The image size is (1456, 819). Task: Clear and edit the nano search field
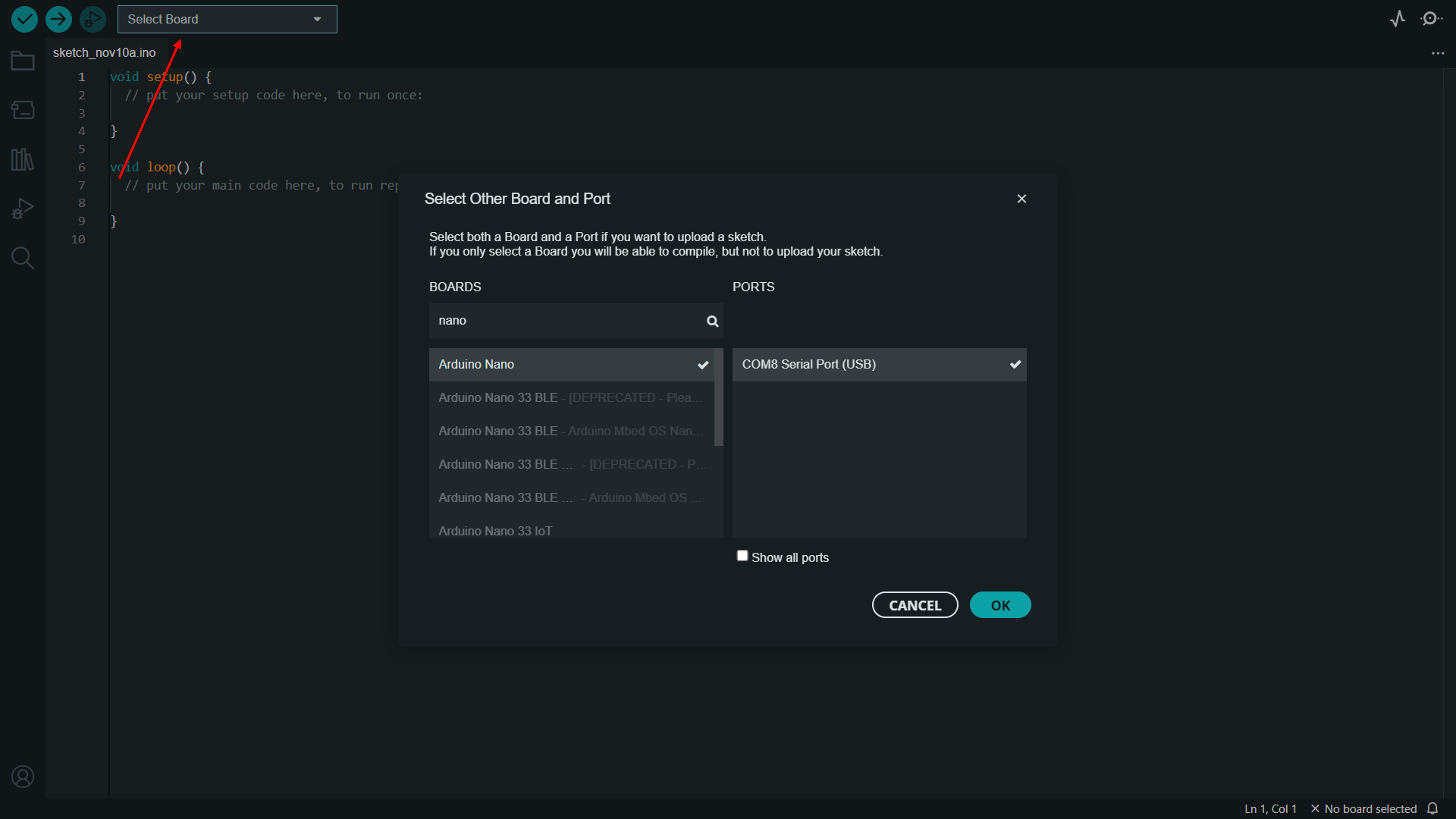565,320
